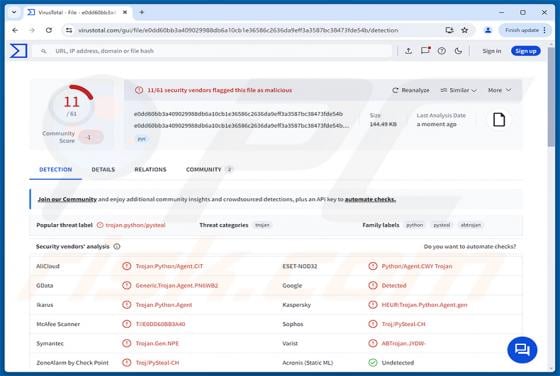Click the HEUR:Trojan.Python.Agent.gen result
Viewport: 560px width, 376px height.
(x=424, y=305)
